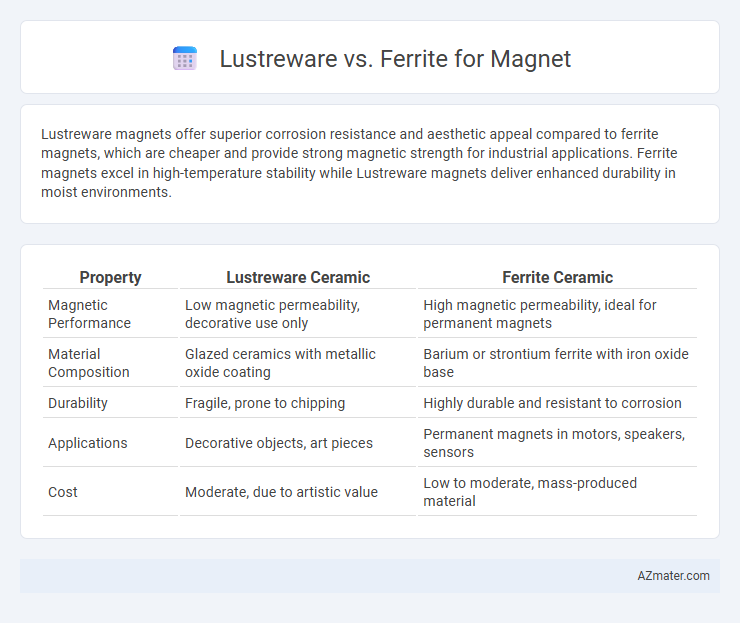
Task: Click cell 'Permanent magnets in motors, speakers, sensors'
Action: pyautogui.click(x=554, y=443)
